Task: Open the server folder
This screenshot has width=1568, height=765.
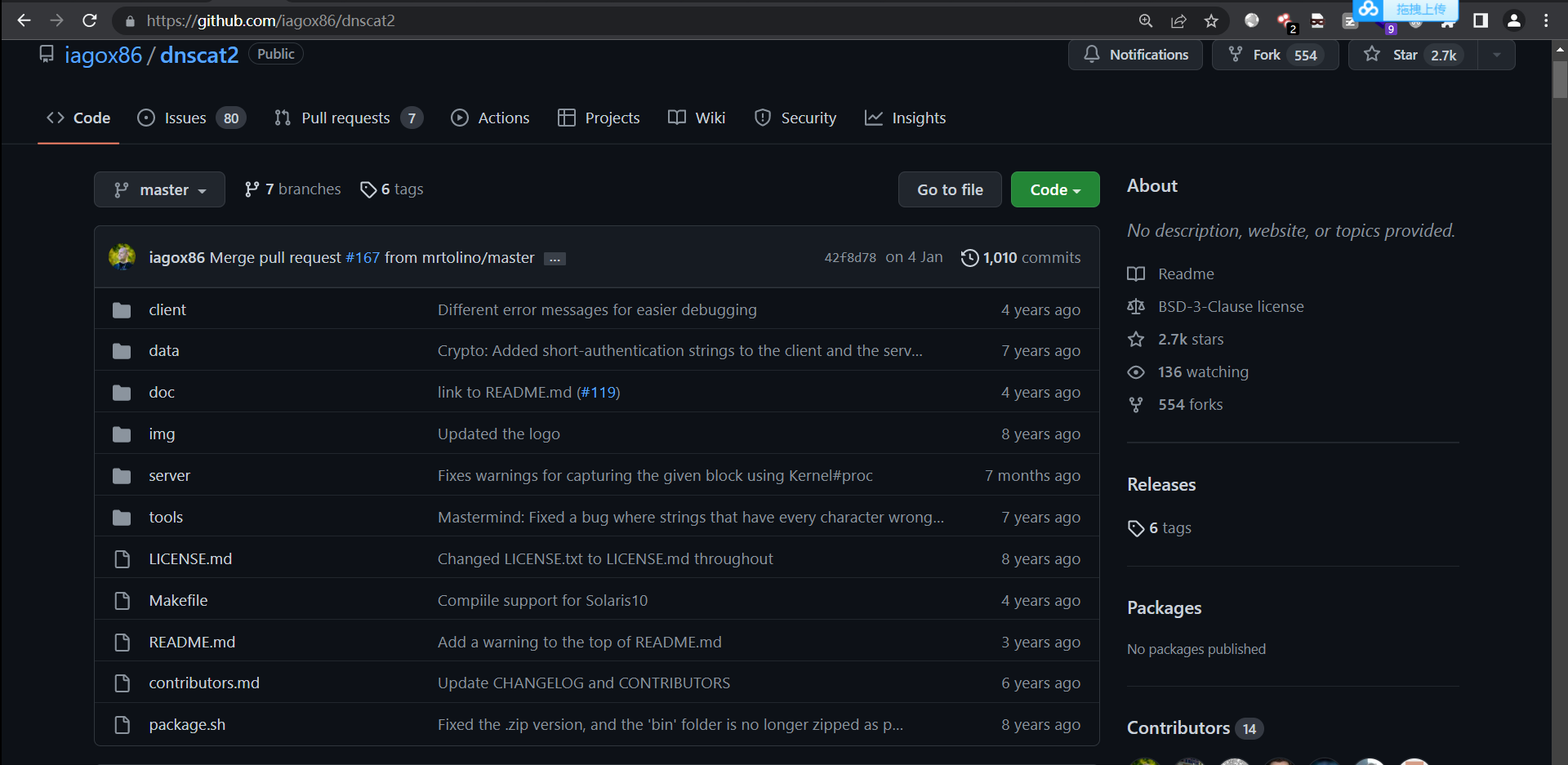Action: point(169,476)
